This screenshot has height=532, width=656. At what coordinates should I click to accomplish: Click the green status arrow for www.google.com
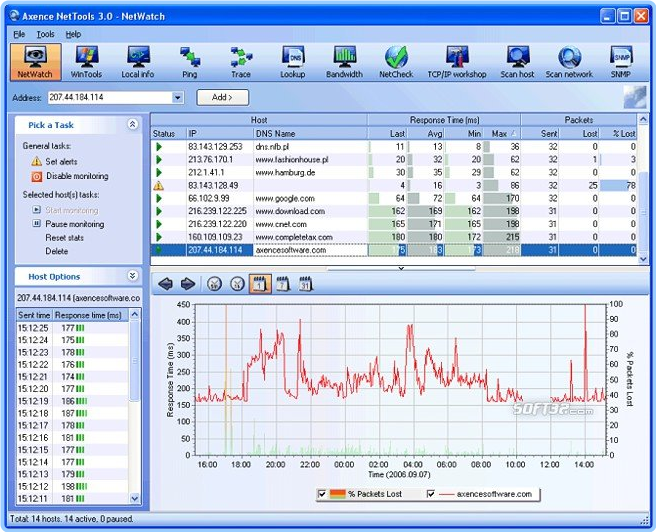tap(159, 198)
